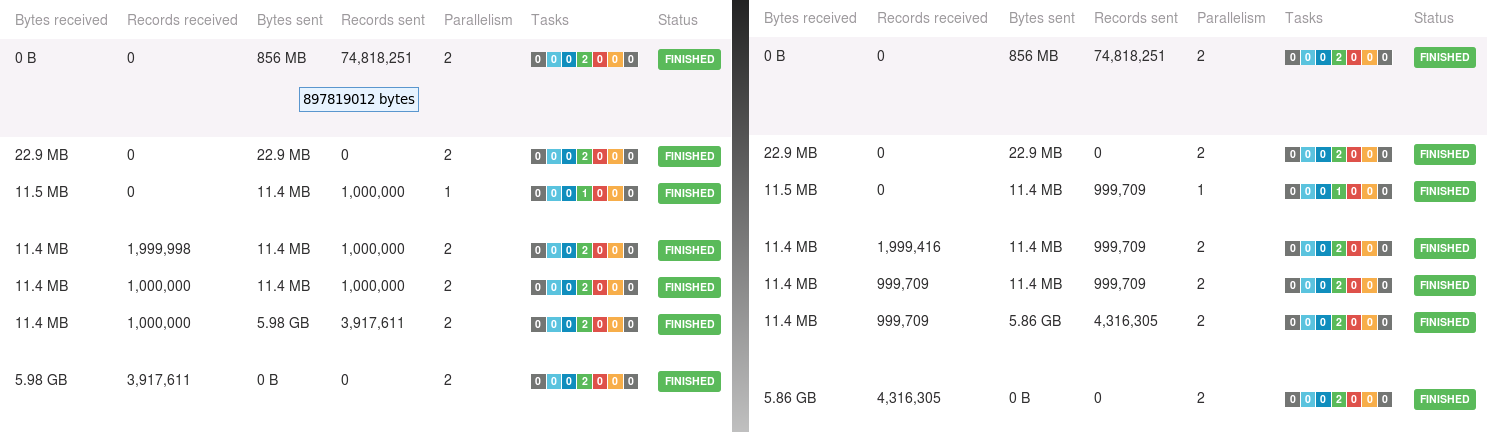This screenshot has width=1488, height=432.
Task: Click the "897819012 bytes" tooltip
Action: tap(359, 100)
